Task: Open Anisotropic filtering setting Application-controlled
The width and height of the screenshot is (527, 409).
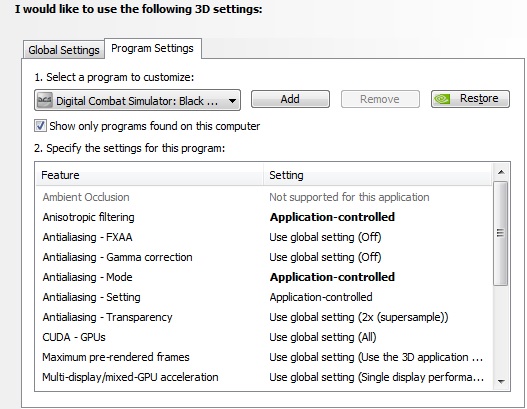Action: [332, 217]
